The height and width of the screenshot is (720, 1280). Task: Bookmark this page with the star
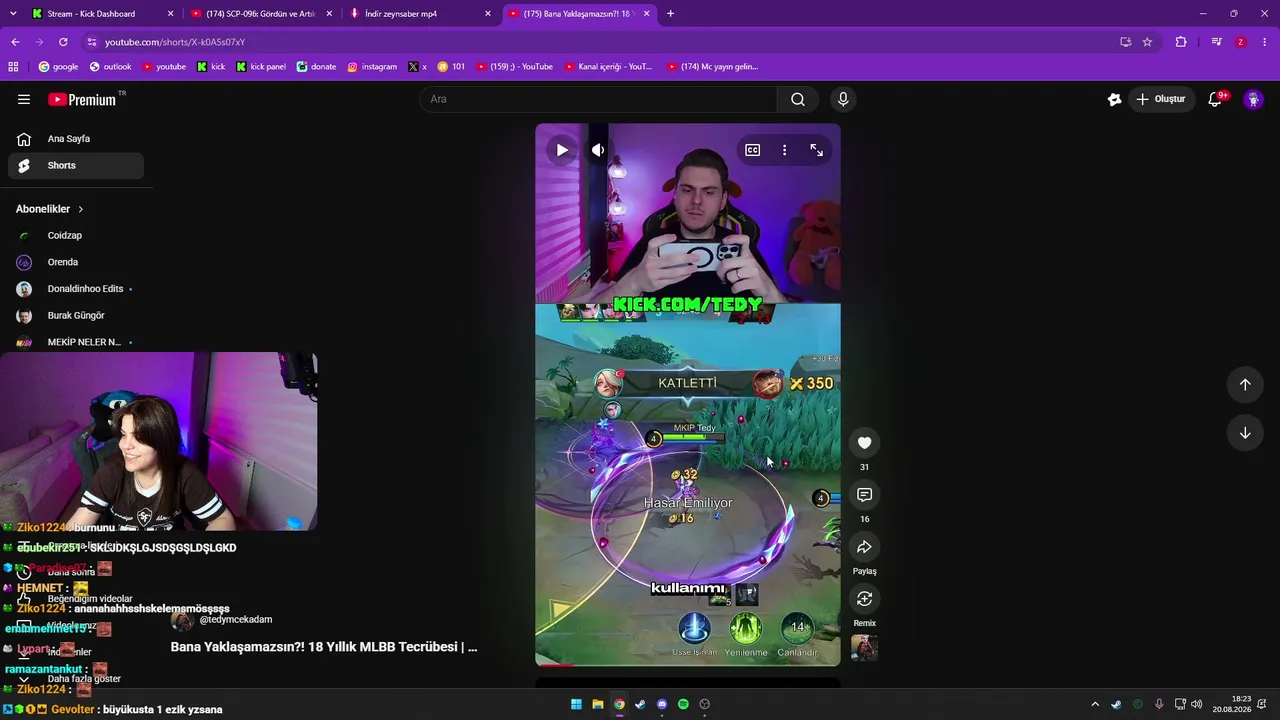click(x=1147, y=42)
